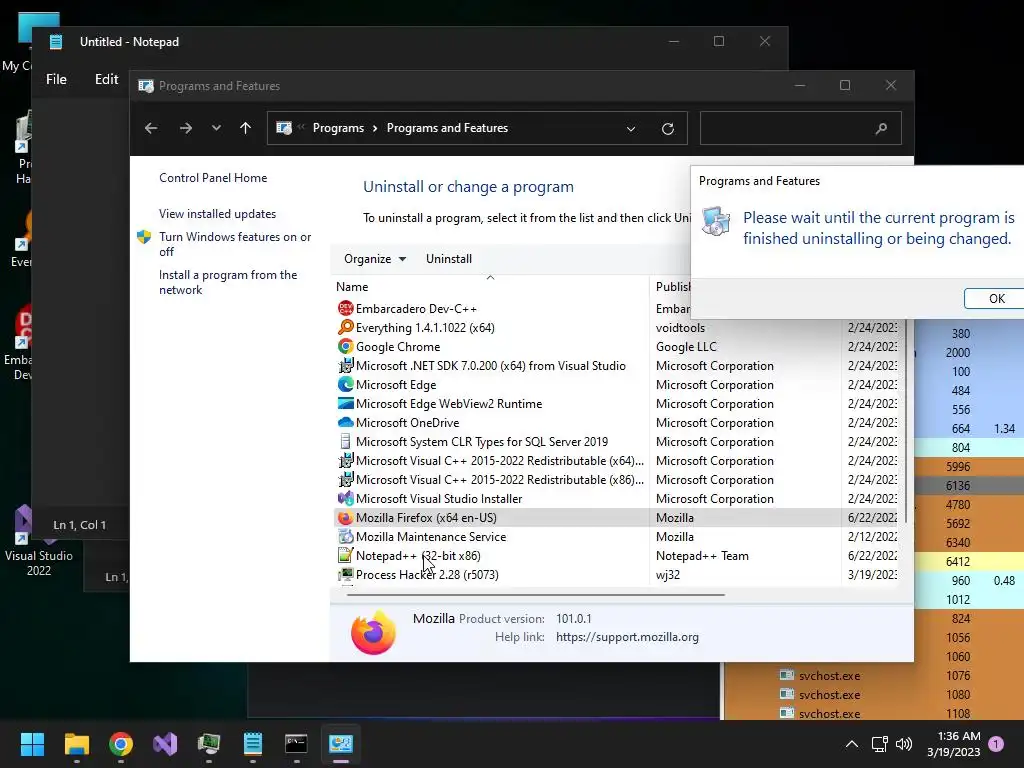Click Uninstall in the command bar
The height and width of the screenshot is (768, 1024).
[x=449, y=259]
